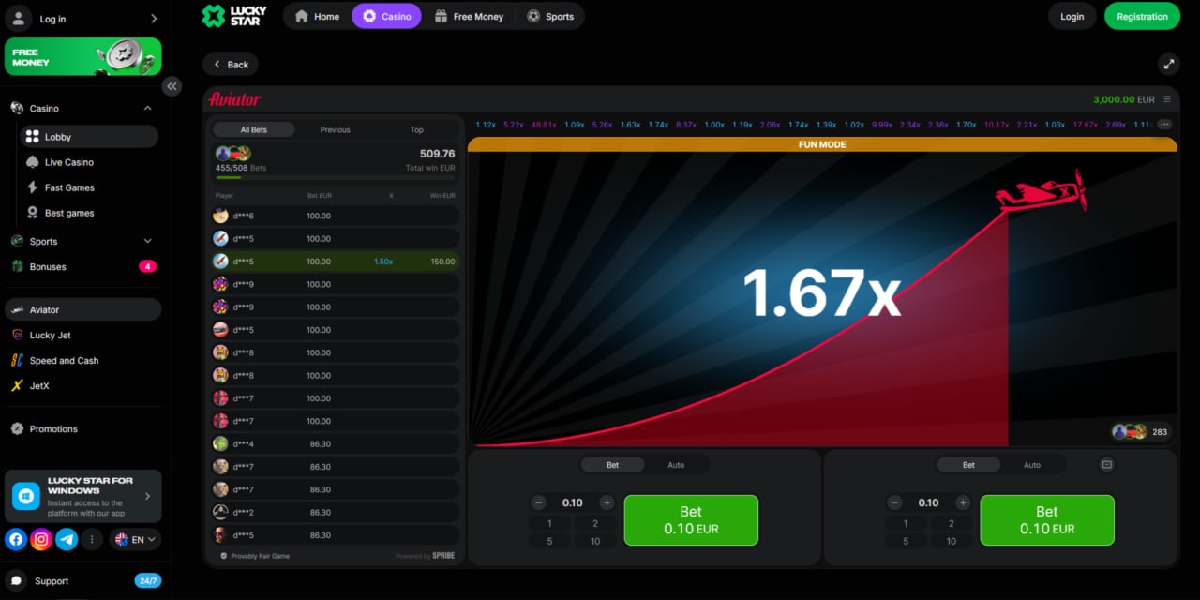Place bet with second green Bet button
1200x600 pixels.
coord(1047,520)
